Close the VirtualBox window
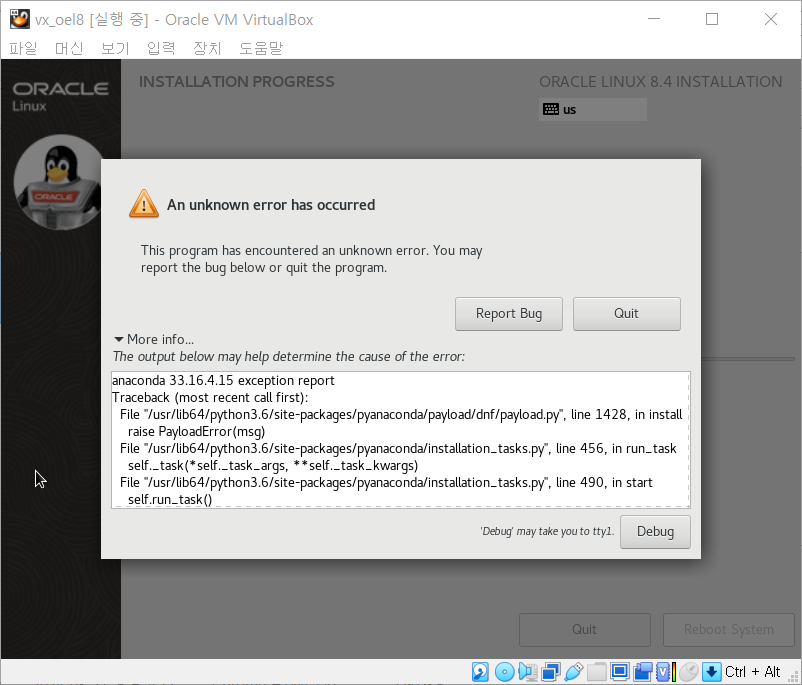Screen dimensions: 802x685 pyautogui.click(x=771, y=19)
